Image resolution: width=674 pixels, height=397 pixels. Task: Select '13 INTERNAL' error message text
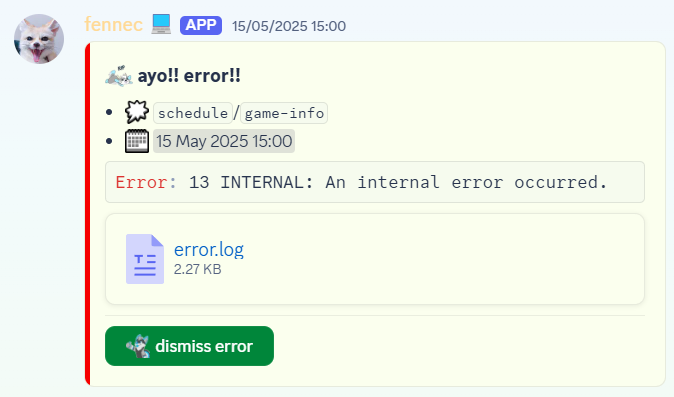click(251, 182)
